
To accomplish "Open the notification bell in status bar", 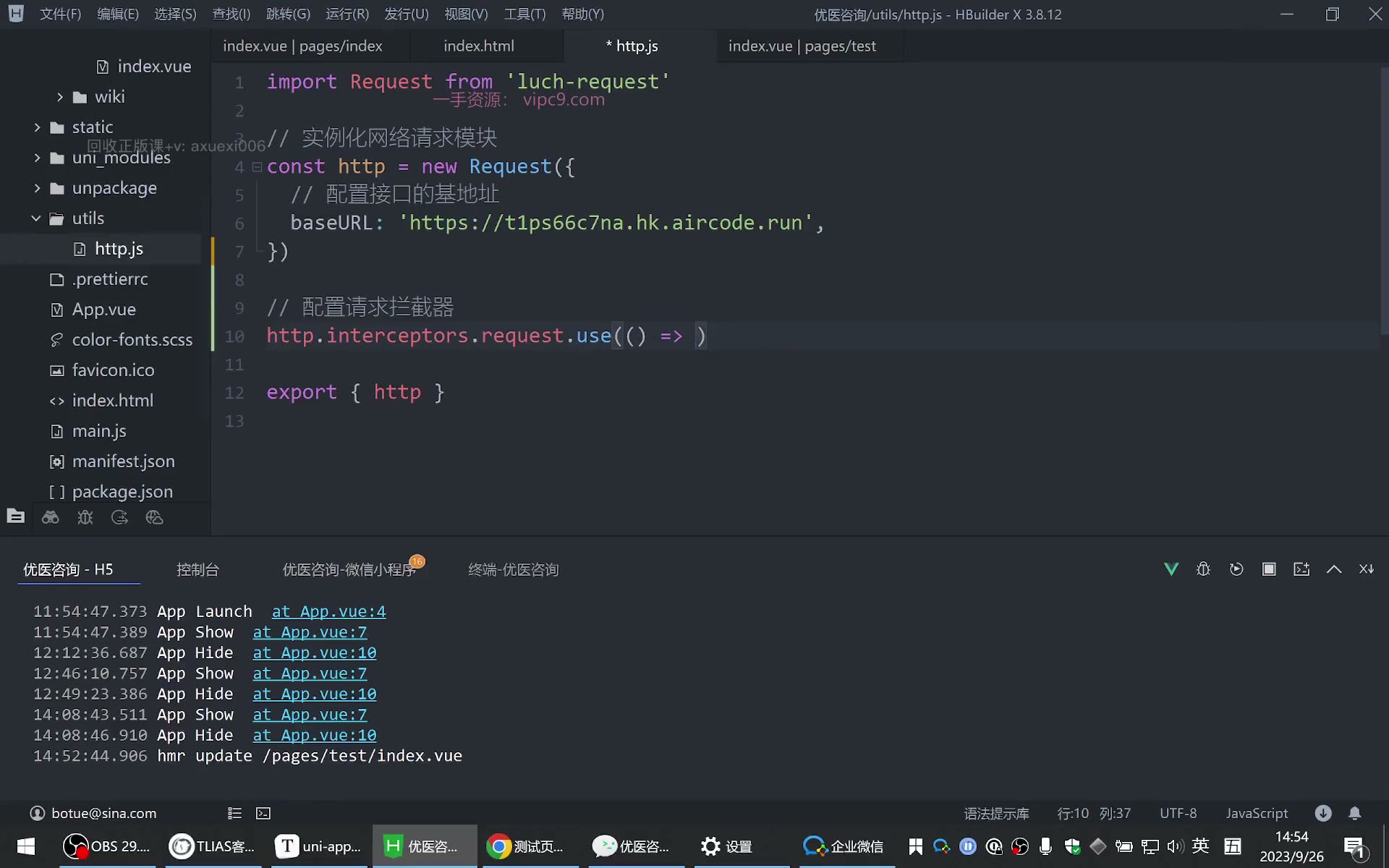I will click(x=1355, y=813).
